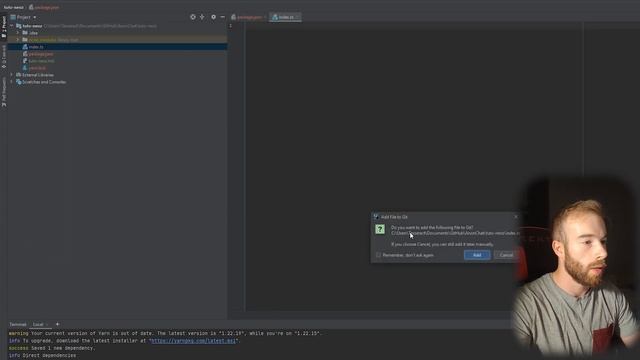This screenshot has height=360, width=640.
Task: Click the expand all icon in Project panel
Action: coord(202,17)
